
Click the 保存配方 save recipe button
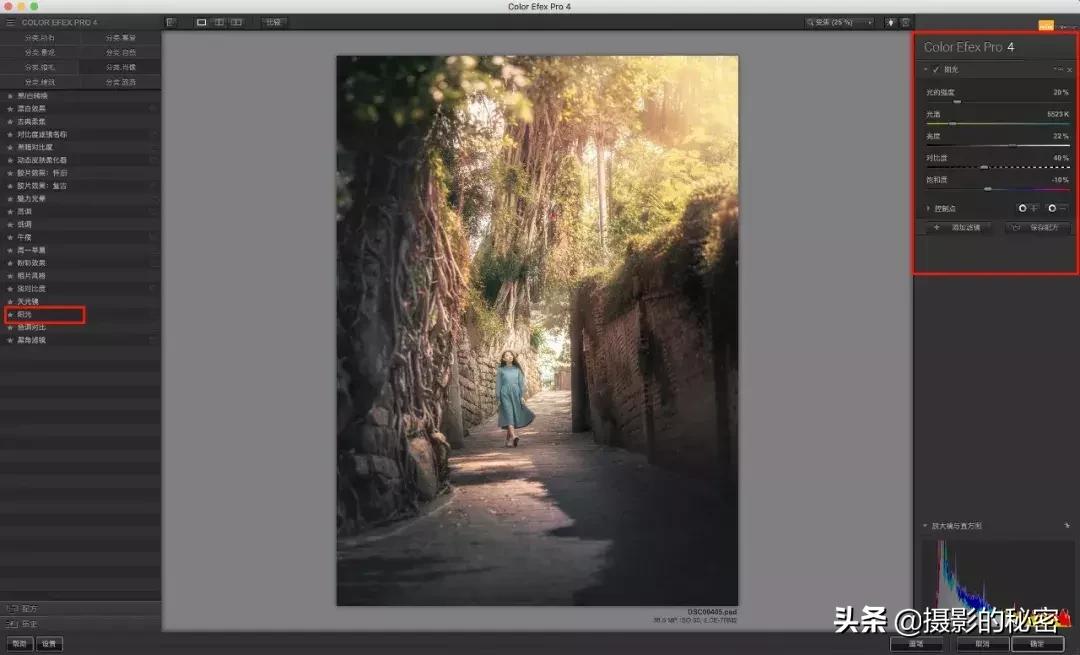pos(1038,228)
